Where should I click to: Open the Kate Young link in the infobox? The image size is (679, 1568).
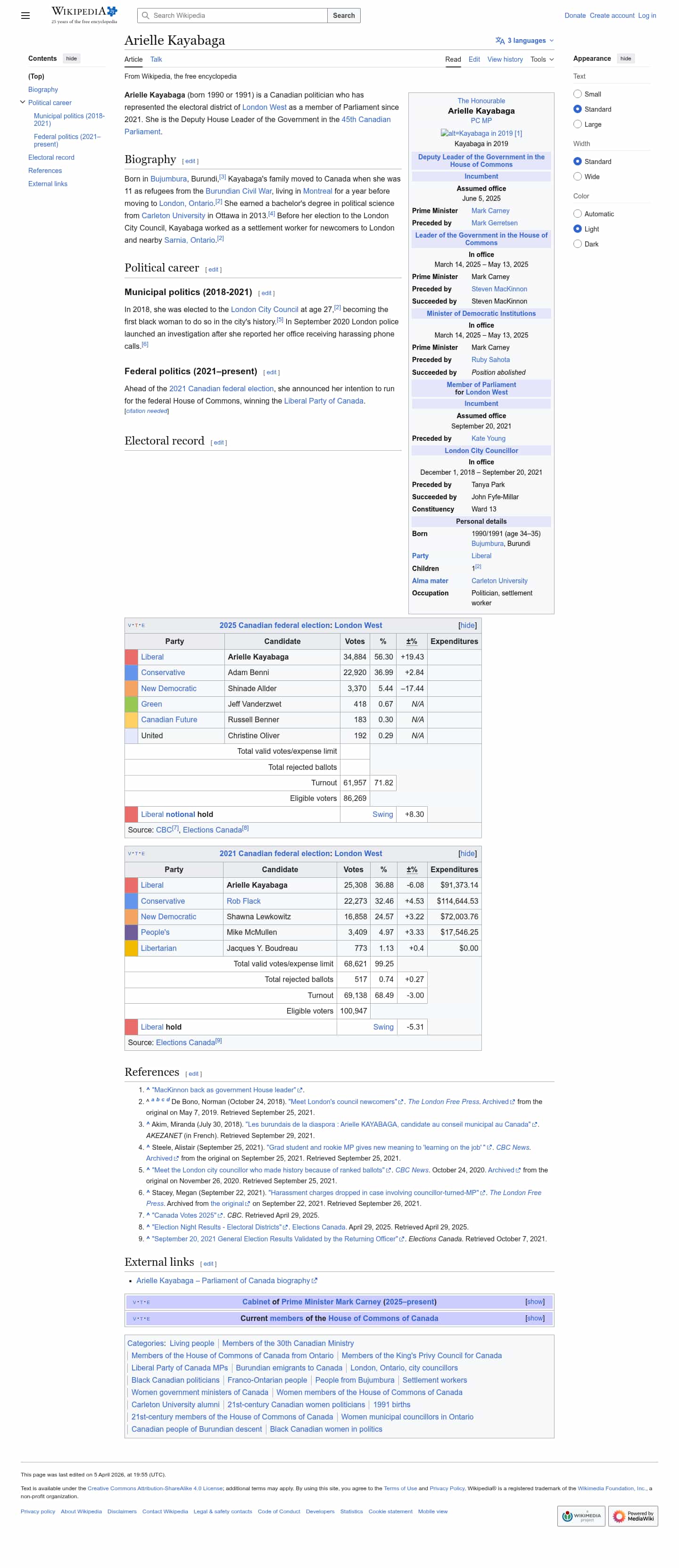[x=488, y=439]
